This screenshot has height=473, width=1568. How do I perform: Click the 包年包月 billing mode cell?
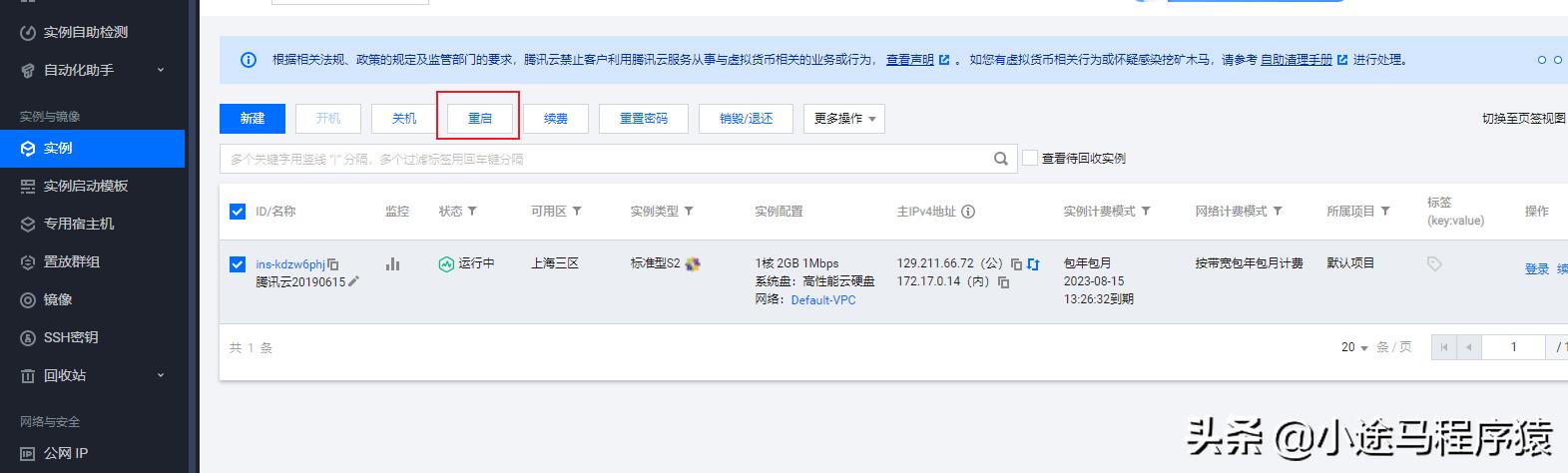click(1087, 263)
